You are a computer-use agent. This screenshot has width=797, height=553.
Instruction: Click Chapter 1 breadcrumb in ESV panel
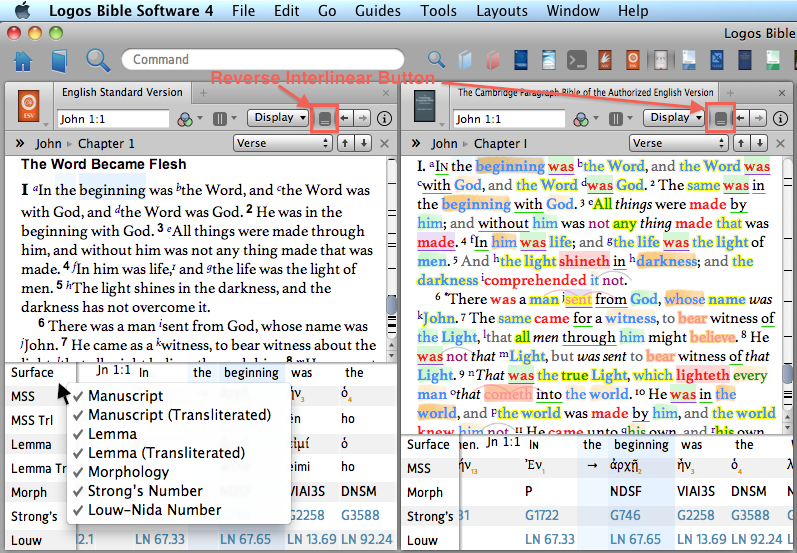tap(106, 144)
